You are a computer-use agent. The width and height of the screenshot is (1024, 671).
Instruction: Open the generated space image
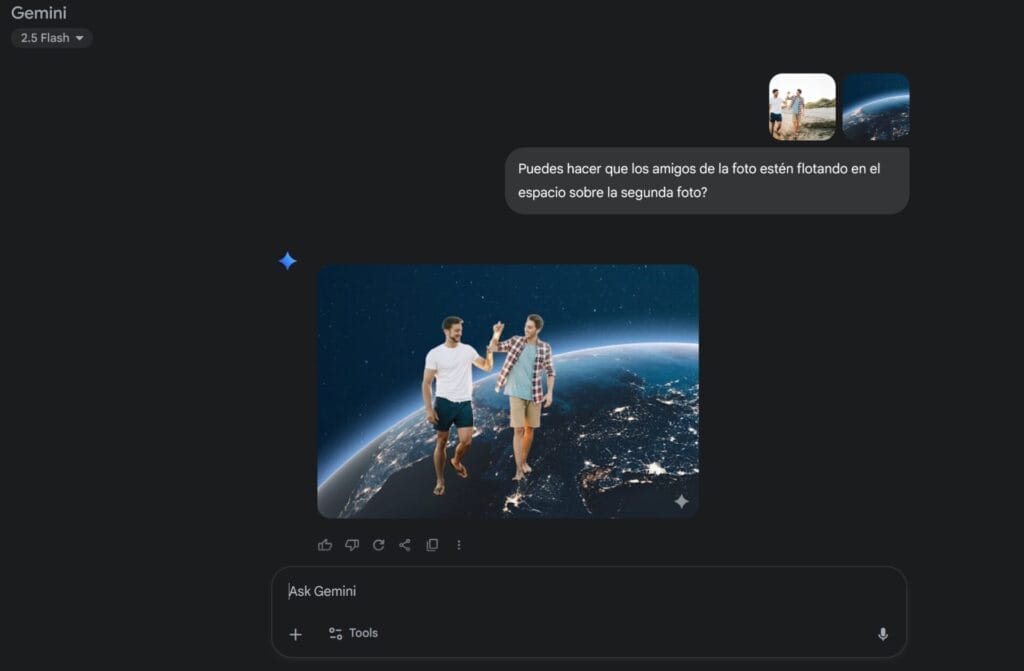click(x=507, y=391)
